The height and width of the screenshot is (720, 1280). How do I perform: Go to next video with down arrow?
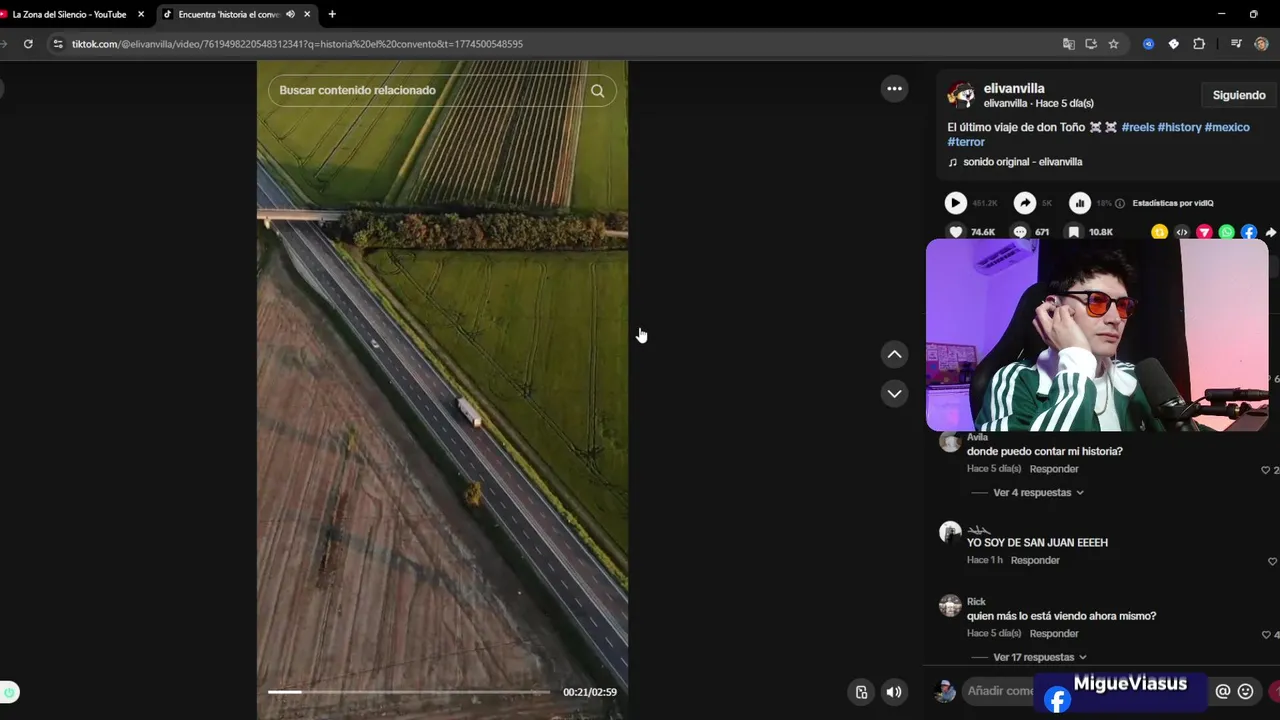[x=894, y=393]
